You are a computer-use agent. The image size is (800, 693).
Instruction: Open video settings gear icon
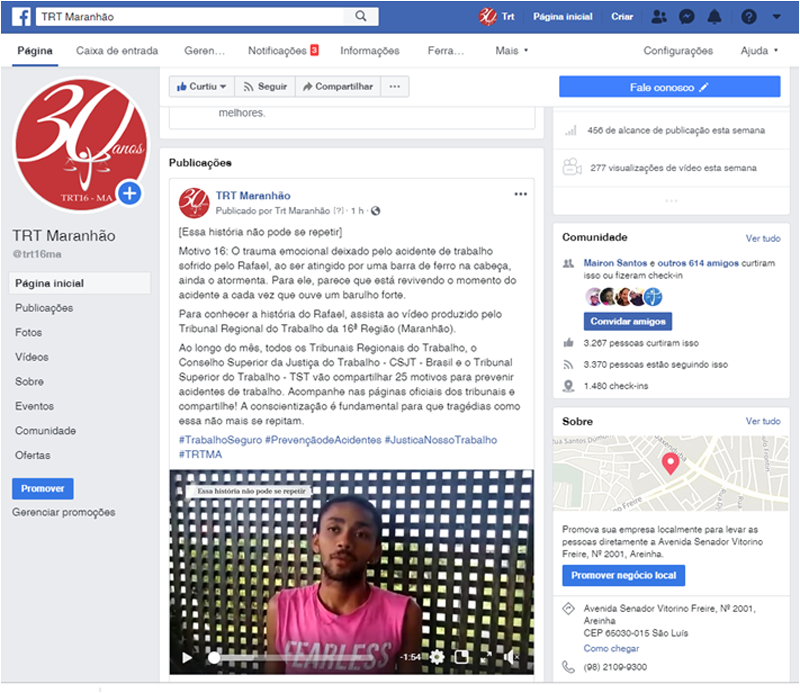pos(437,657)
